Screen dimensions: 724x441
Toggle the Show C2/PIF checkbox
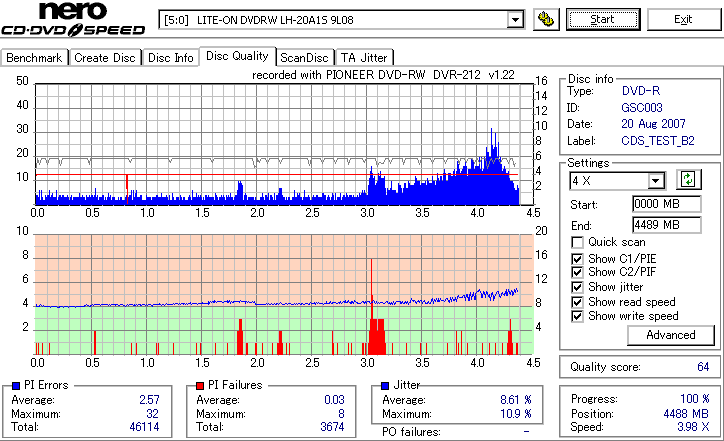[577, 272]
